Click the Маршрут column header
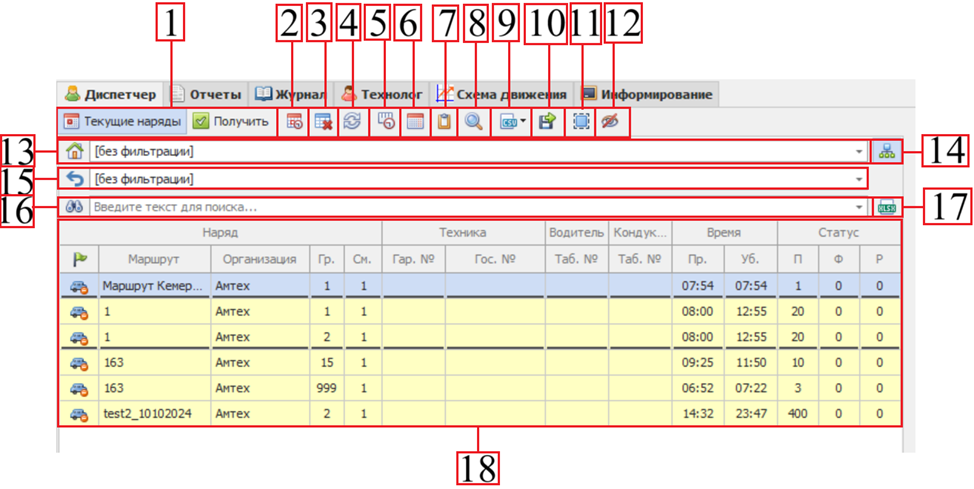The image size is (974, 489). (x=153, y=259)
